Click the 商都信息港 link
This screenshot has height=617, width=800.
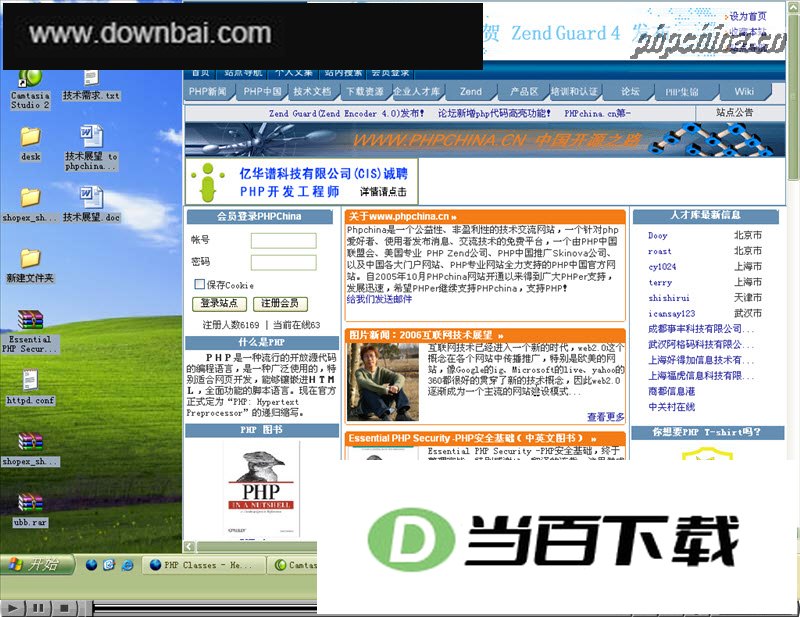[x=671, y=391]
